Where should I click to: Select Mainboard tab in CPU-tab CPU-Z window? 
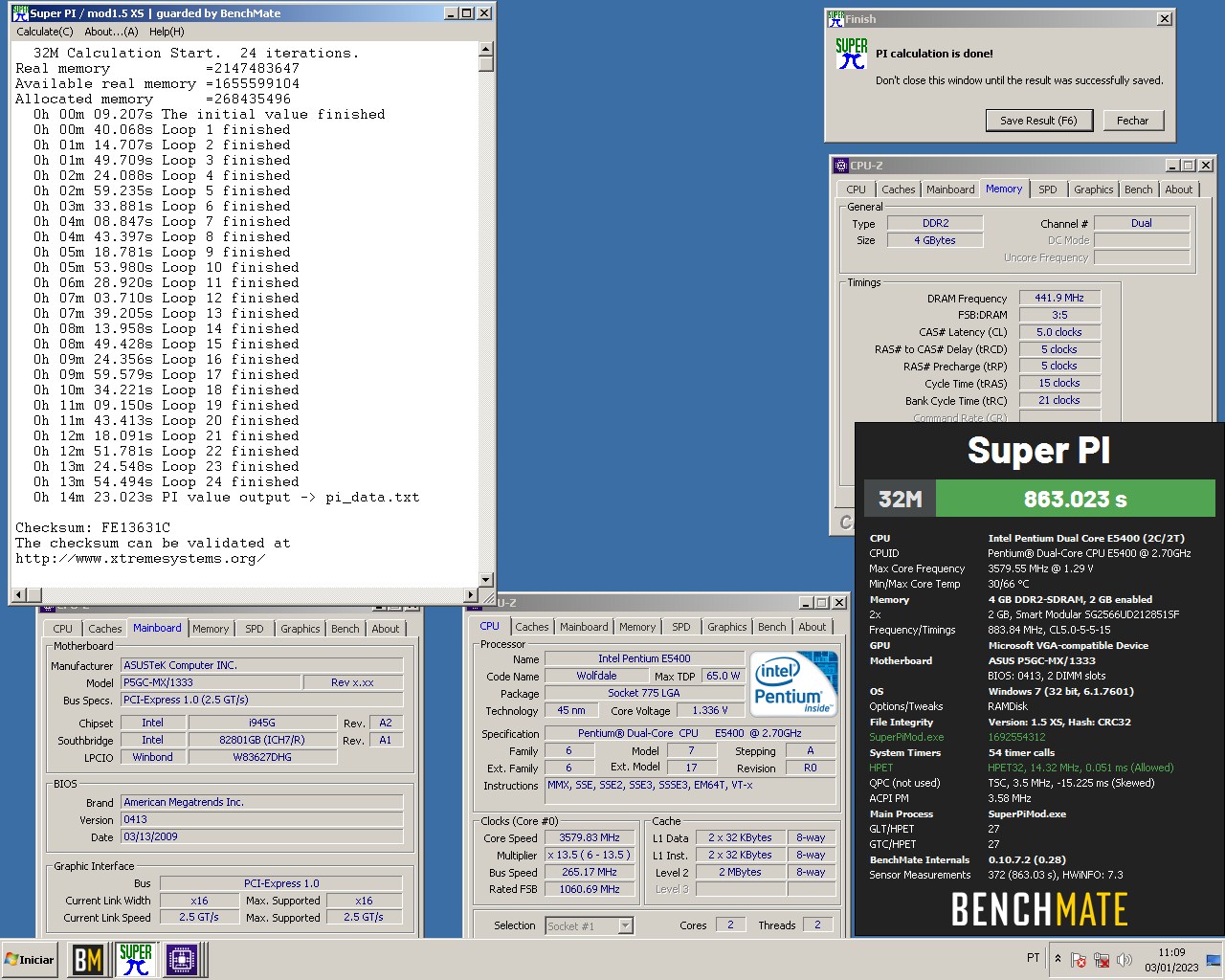click(x=584, y=627)
